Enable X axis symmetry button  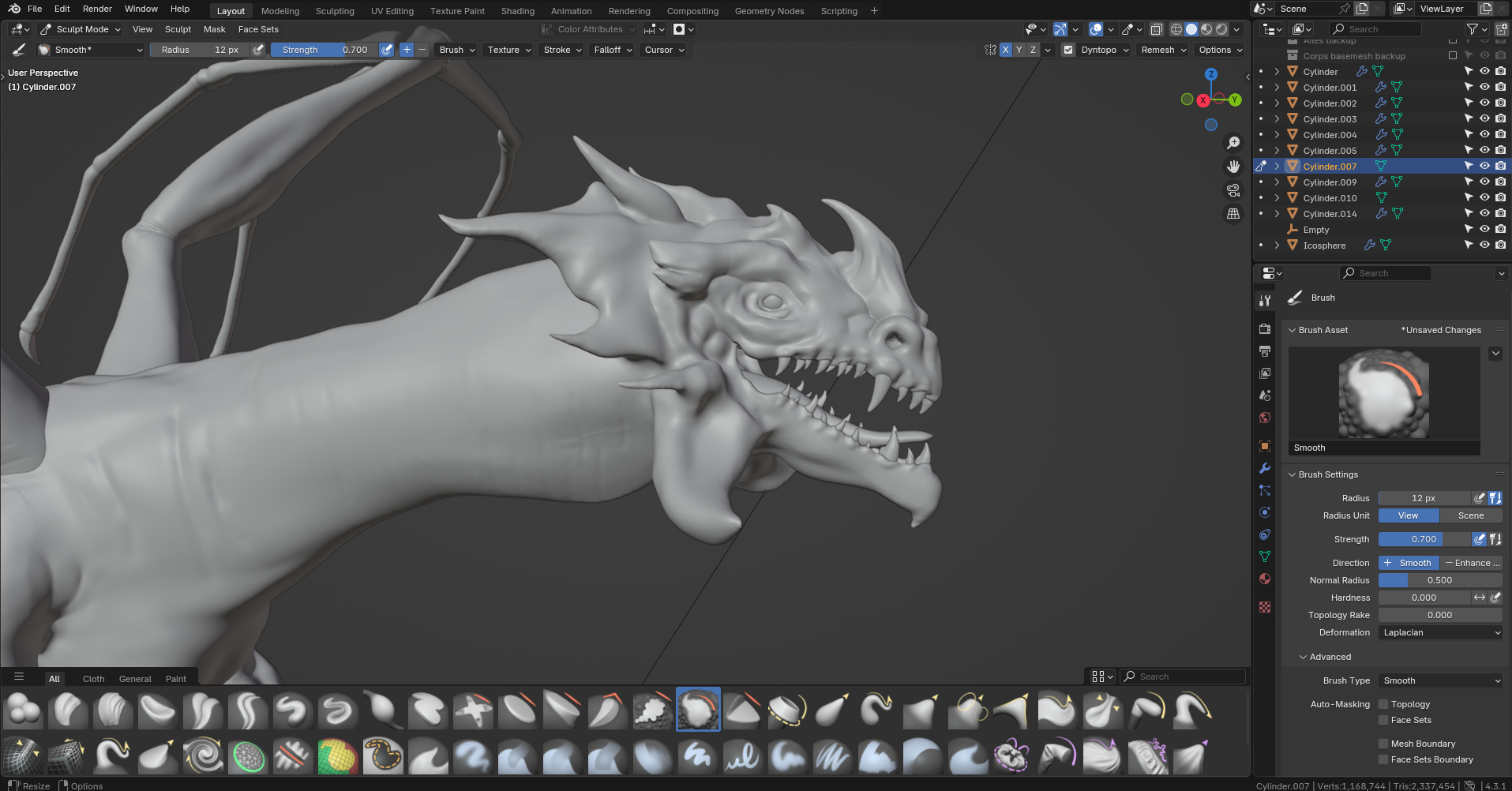[x=1005, y=50]
